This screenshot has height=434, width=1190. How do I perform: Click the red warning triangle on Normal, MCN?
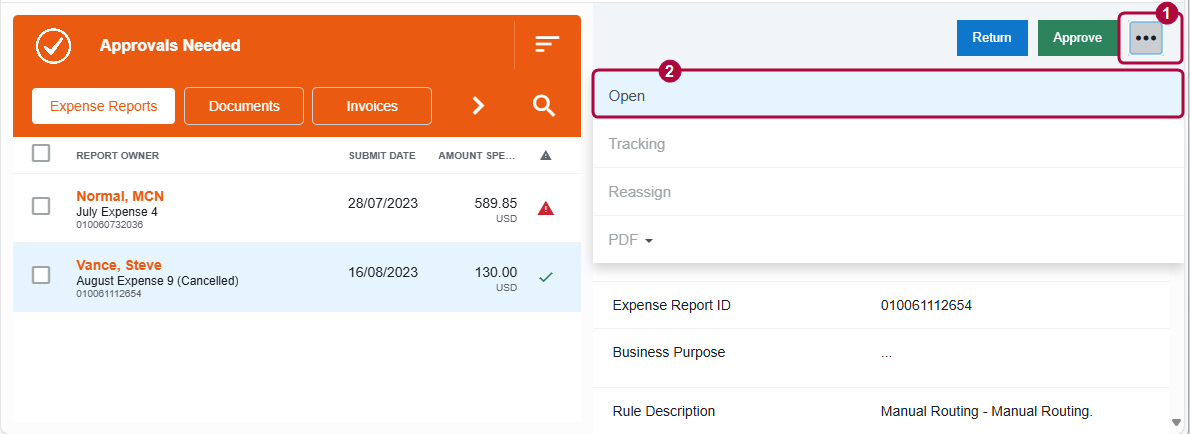545,209
